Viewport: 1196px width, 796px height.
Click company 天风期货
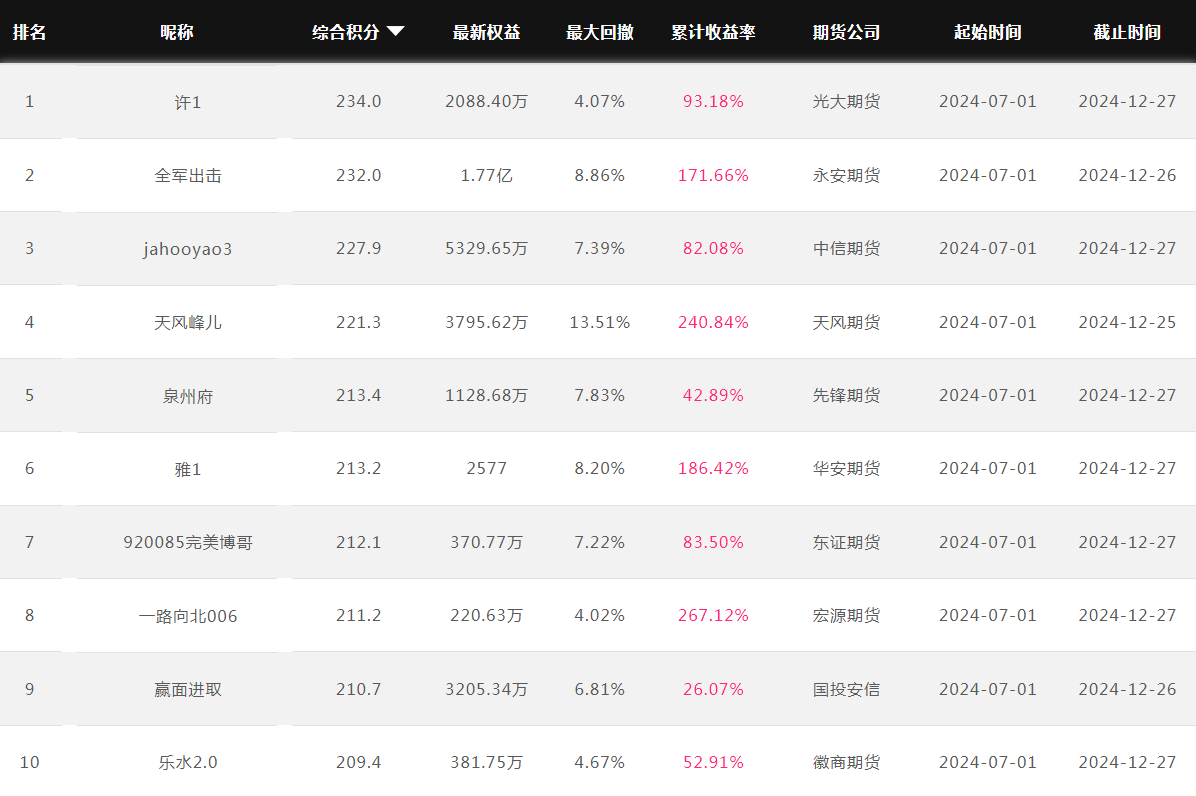[846, 323]
